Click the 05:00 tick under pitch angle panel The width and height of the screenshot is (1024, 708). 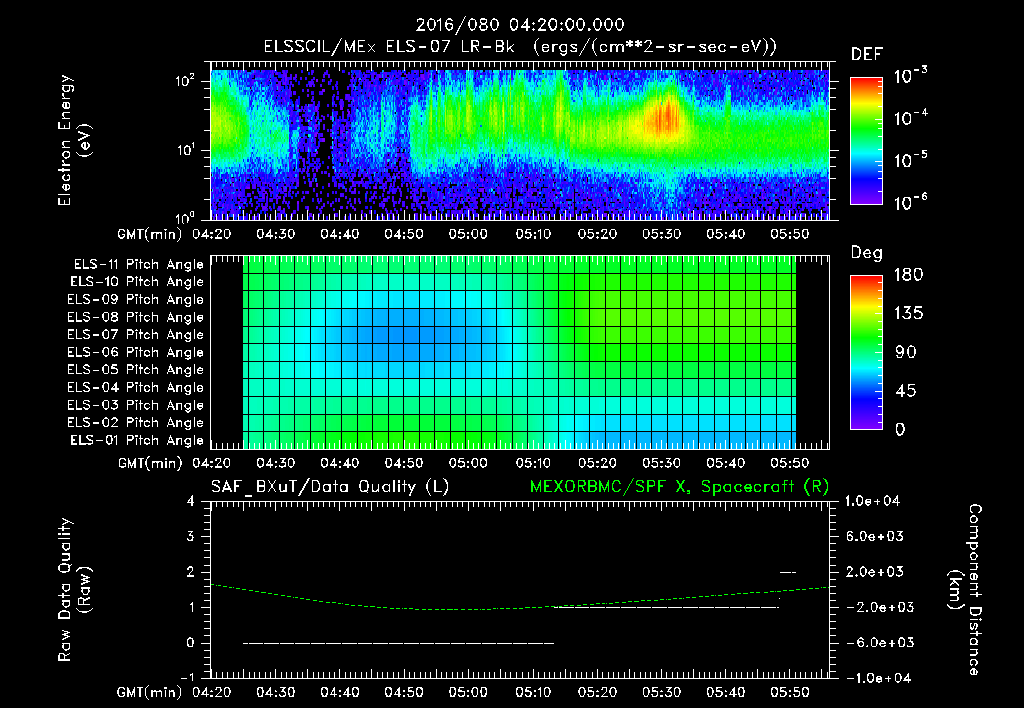click(x=468, y=463)
